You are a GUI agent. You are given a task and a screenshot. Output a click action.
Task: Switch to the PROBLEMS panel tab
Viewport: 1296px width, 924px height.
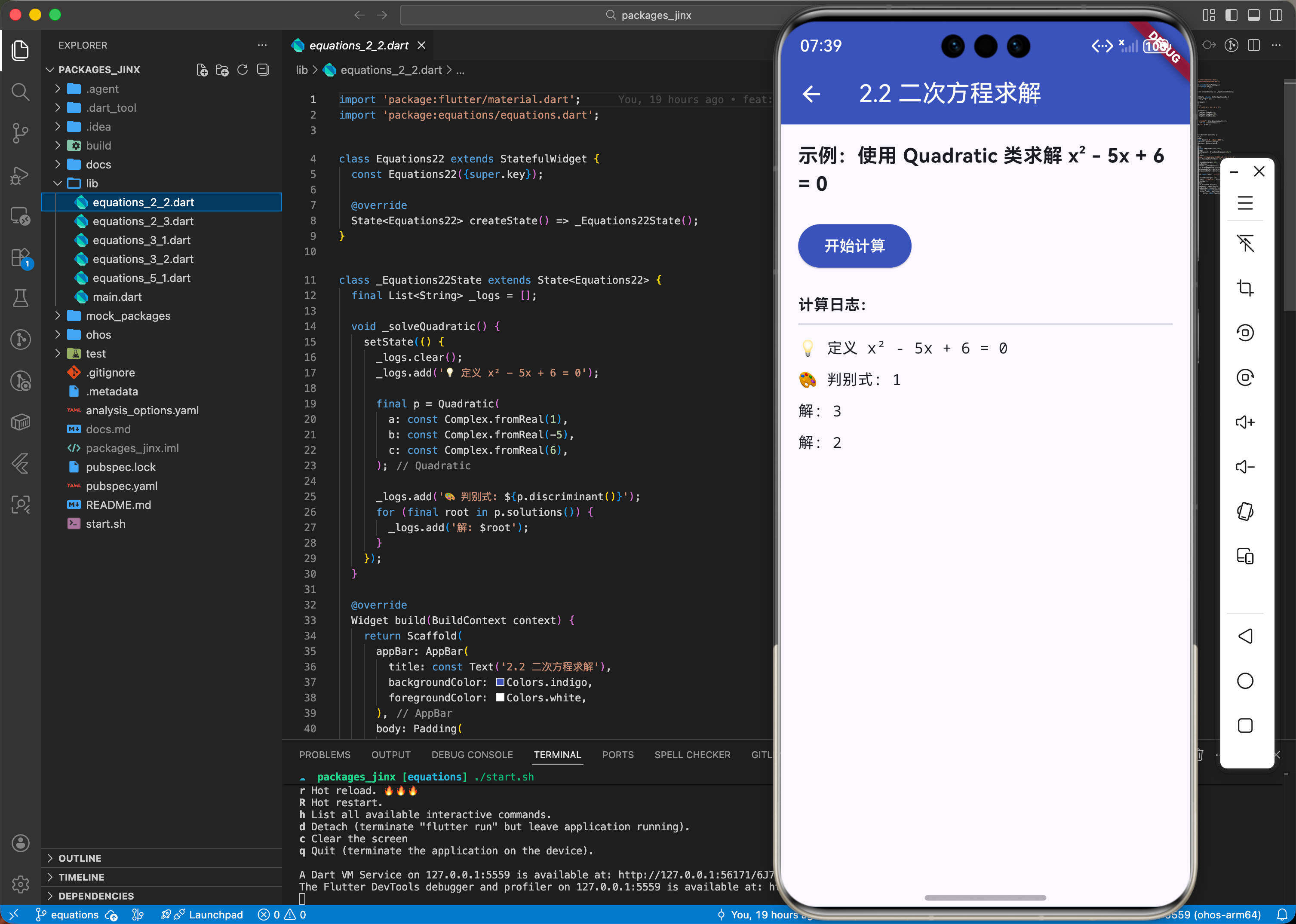point(324,754)
